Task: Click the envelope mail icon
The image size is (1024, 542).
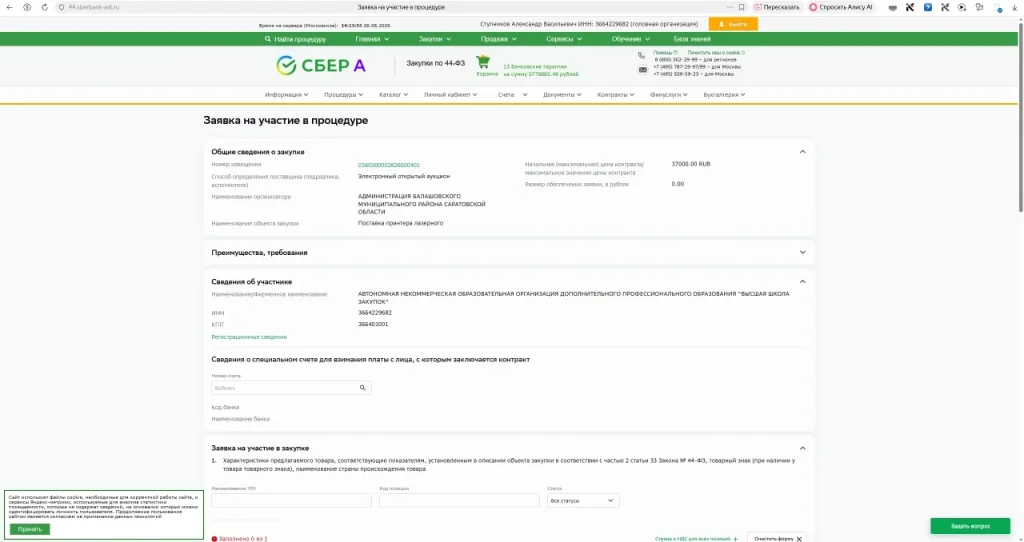Action: click(x=643, y=70)
